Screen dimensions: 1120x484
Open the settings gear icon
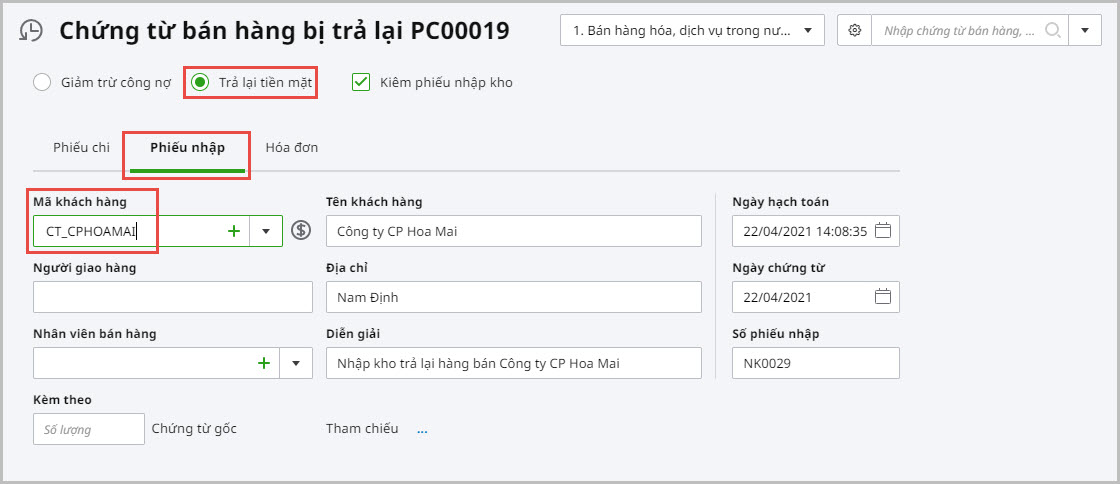pyautogui.click(x=854, y=31)
